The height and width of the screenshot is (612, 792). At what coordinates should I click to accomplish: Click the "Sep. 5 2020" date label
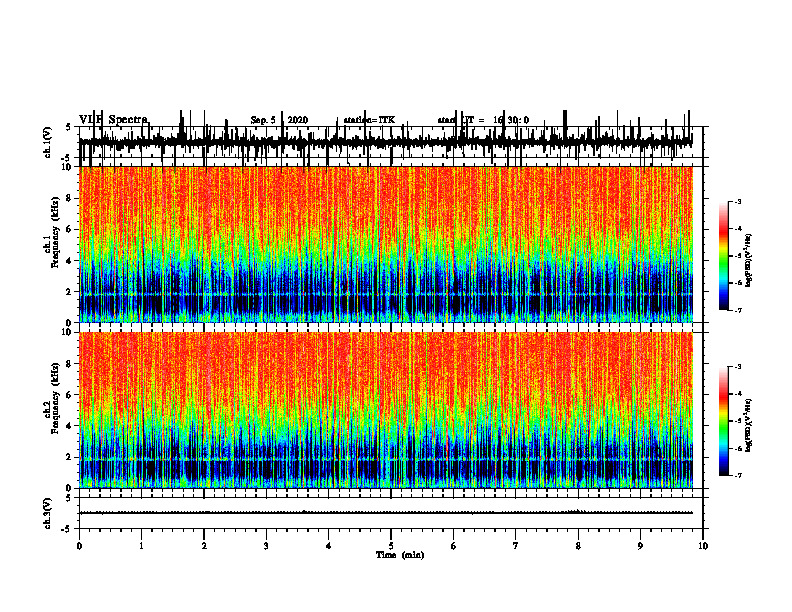tap(279, 120)
